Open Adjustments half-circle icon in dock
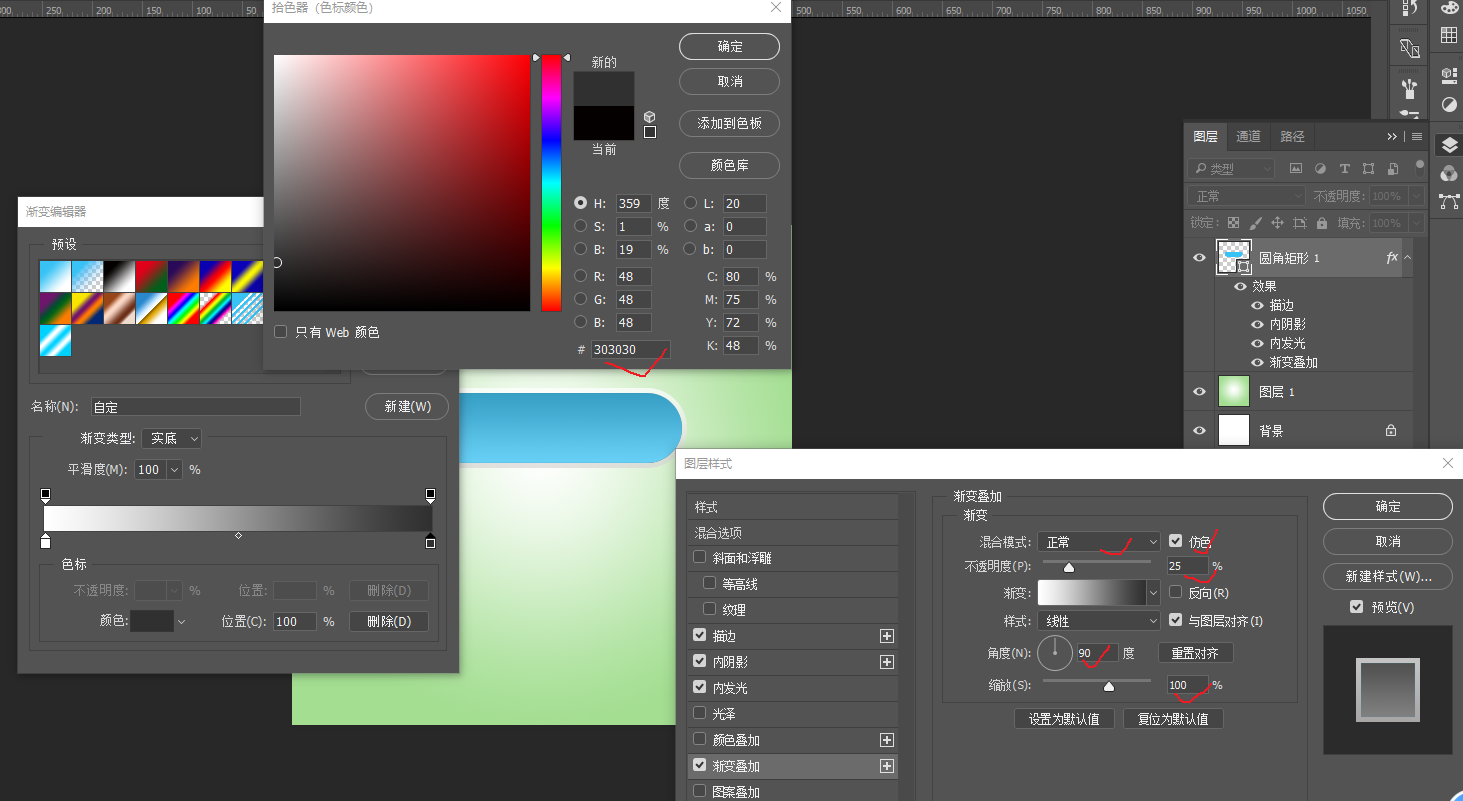Viewport: 1463px width, 801px height. [x=1449, y=104]
